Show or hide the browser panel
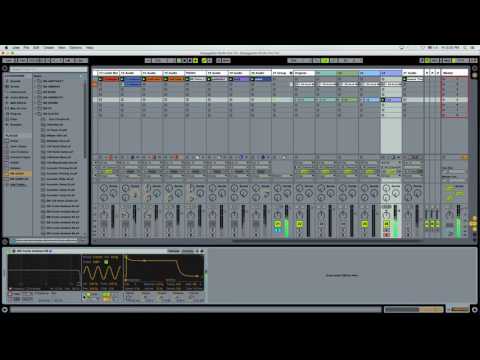 (x=5, y=68)
